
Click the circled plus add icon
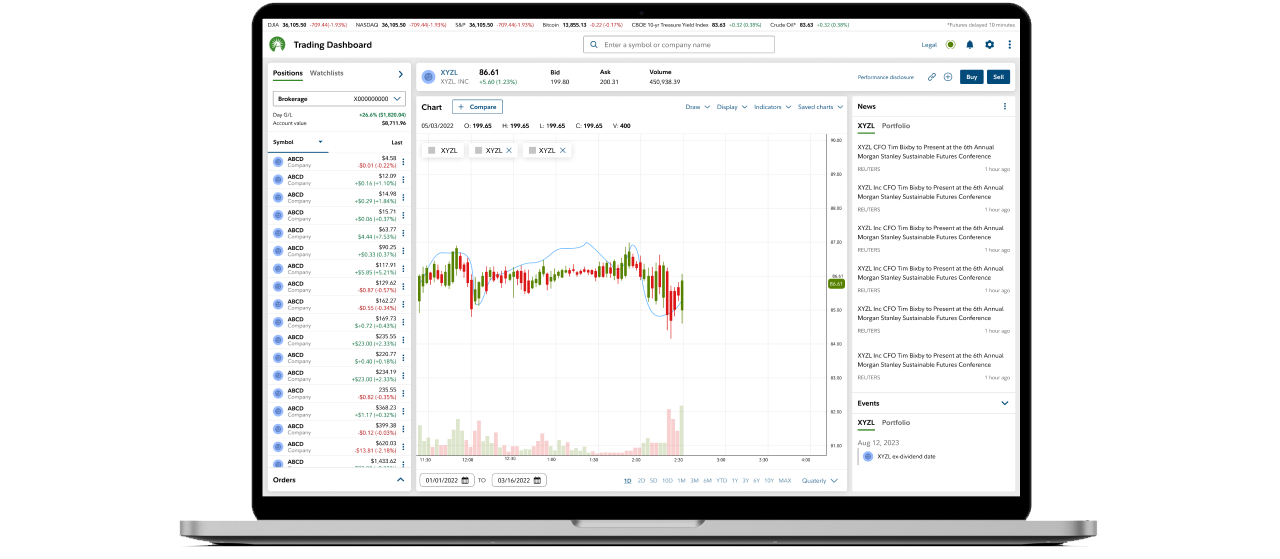click(947, 77)
